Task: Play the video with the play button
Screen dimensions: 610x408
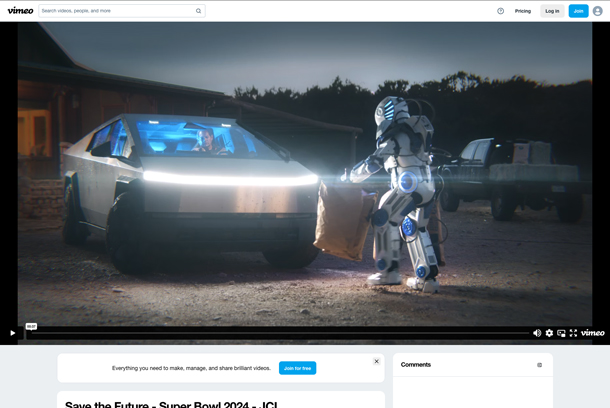Action: [x=12, y=333]
